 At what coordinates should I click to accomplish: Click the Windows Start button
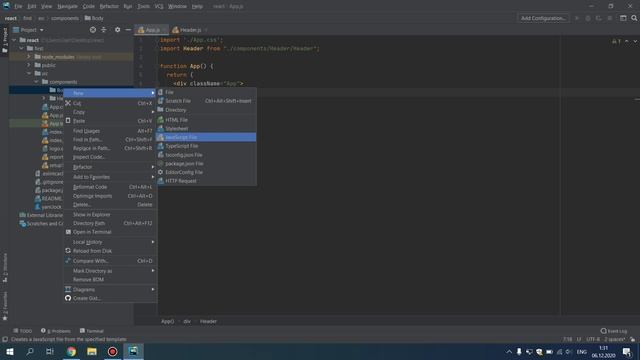click(10, 351)
